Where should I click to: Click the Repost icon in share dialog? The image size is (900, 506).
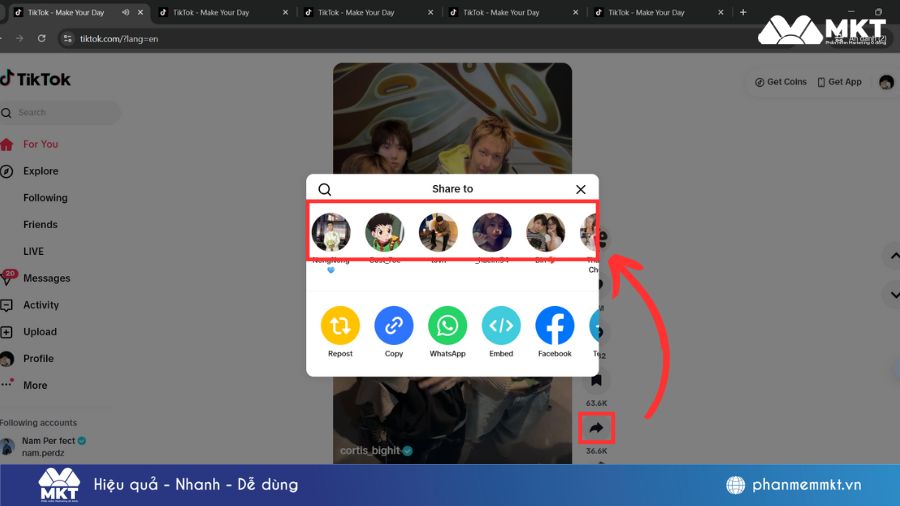[340, 326]
